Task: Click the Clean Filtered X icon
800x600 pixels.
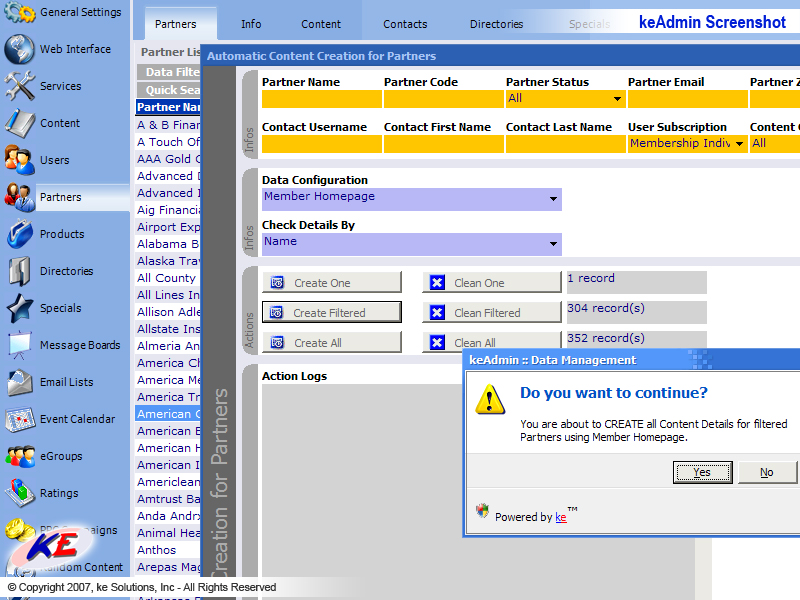Action: pyautogui.click(x=437, y=312)
